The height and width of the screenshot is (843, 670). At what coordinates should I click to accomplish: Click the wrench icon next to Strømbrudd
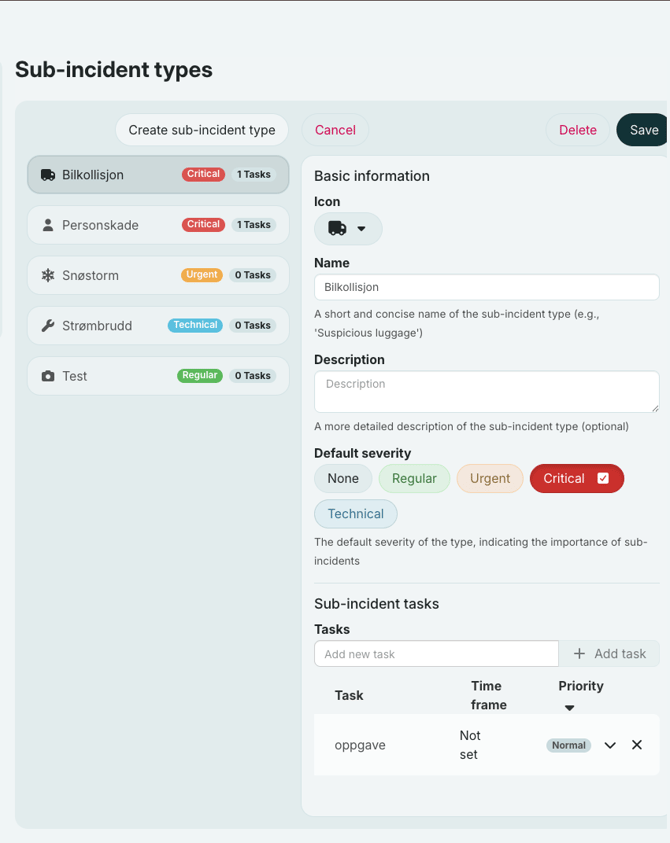47,325
